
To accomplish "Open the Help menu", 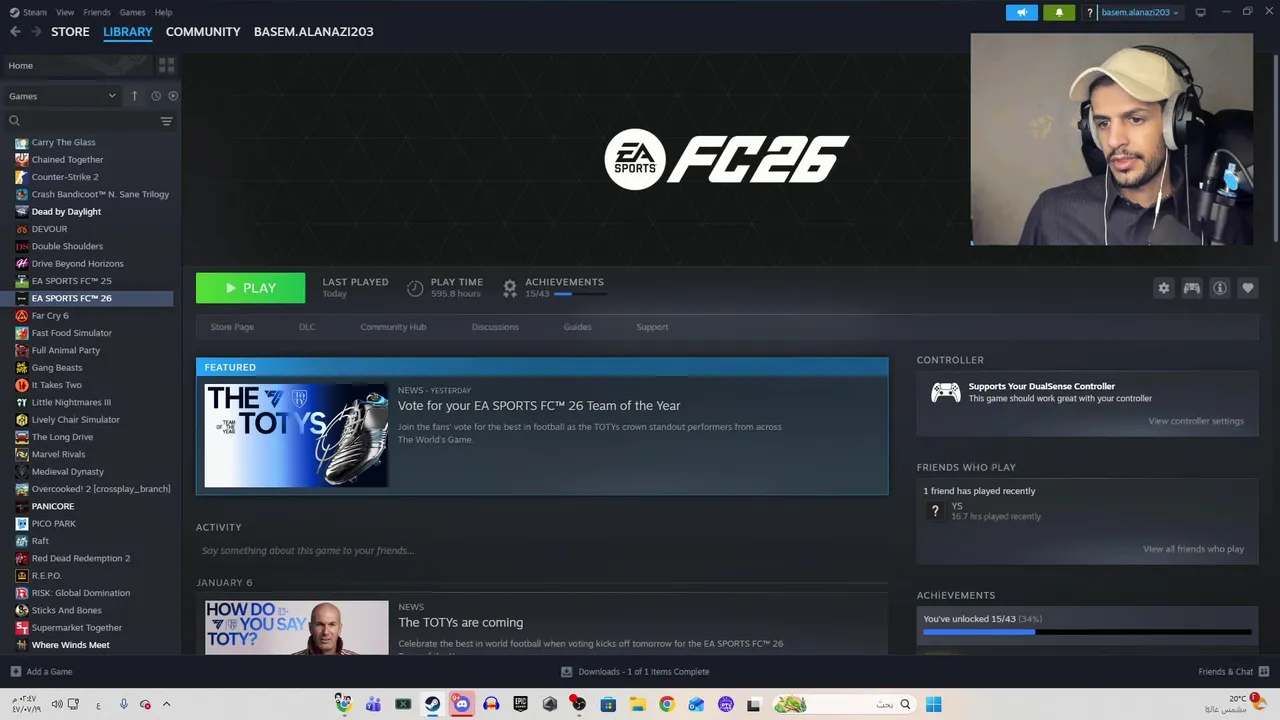I will (163, 12).
